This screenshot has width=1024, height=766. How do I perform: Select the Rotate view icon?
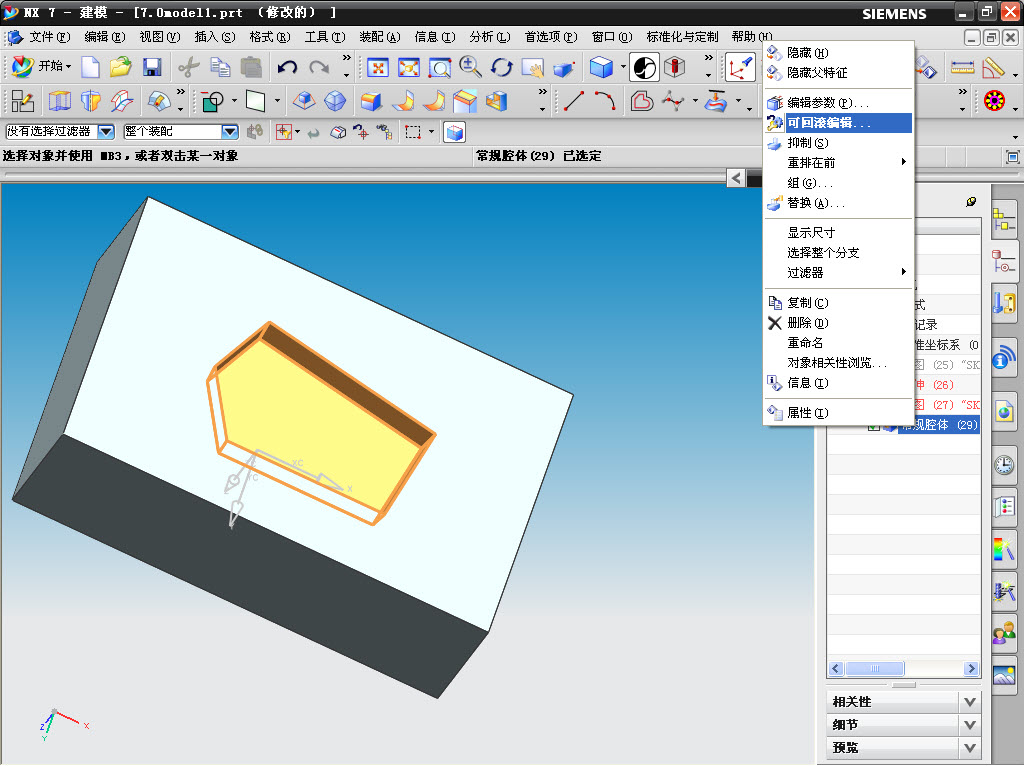[502, 67]
